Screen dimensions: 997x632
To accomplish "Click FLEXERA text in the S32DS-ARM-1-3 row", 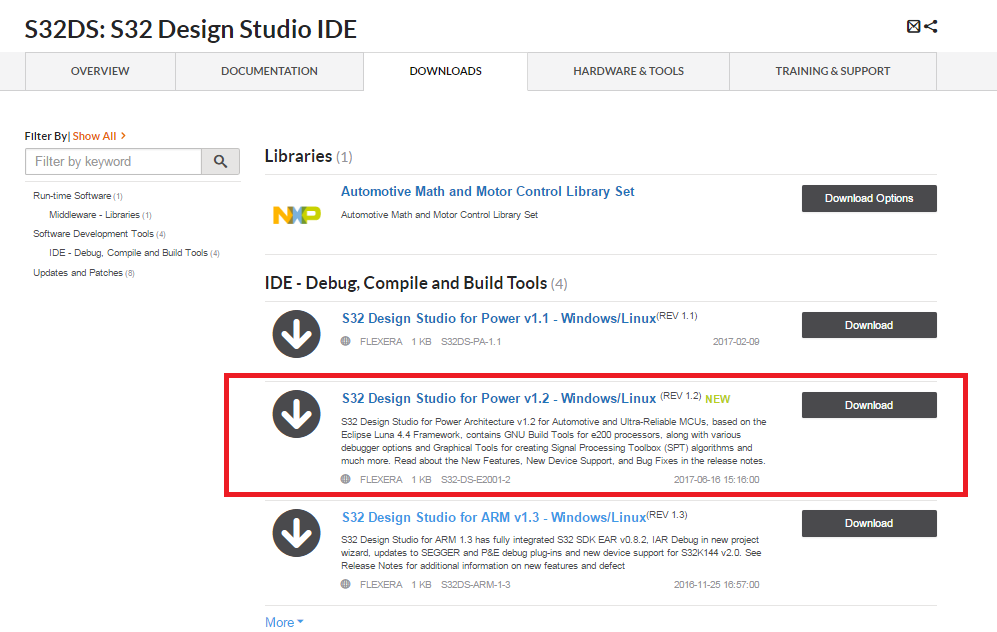I will pyautogui.click(x=382, y=584).
